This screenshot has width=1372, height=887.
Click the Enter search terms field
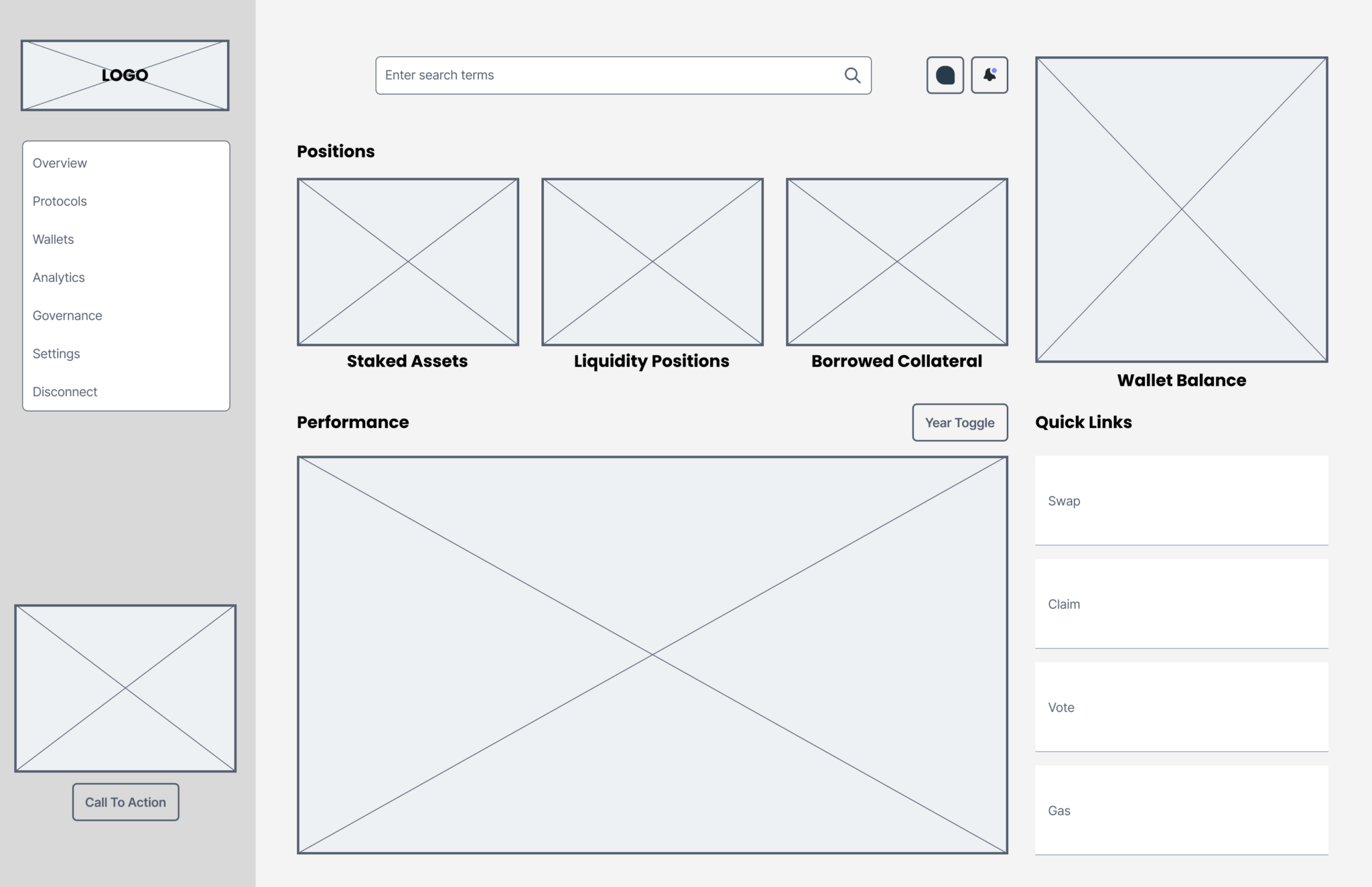tap(603, 75)
